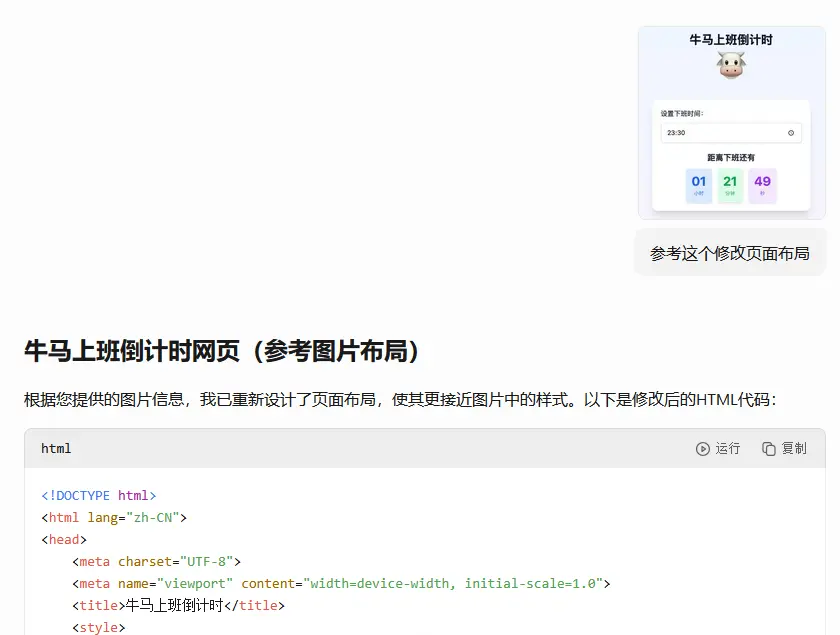The height and width of the screenshot is (635, 840).
Task: Click the title 牛马上班倒计时 code line
Action: coord(178,606)
